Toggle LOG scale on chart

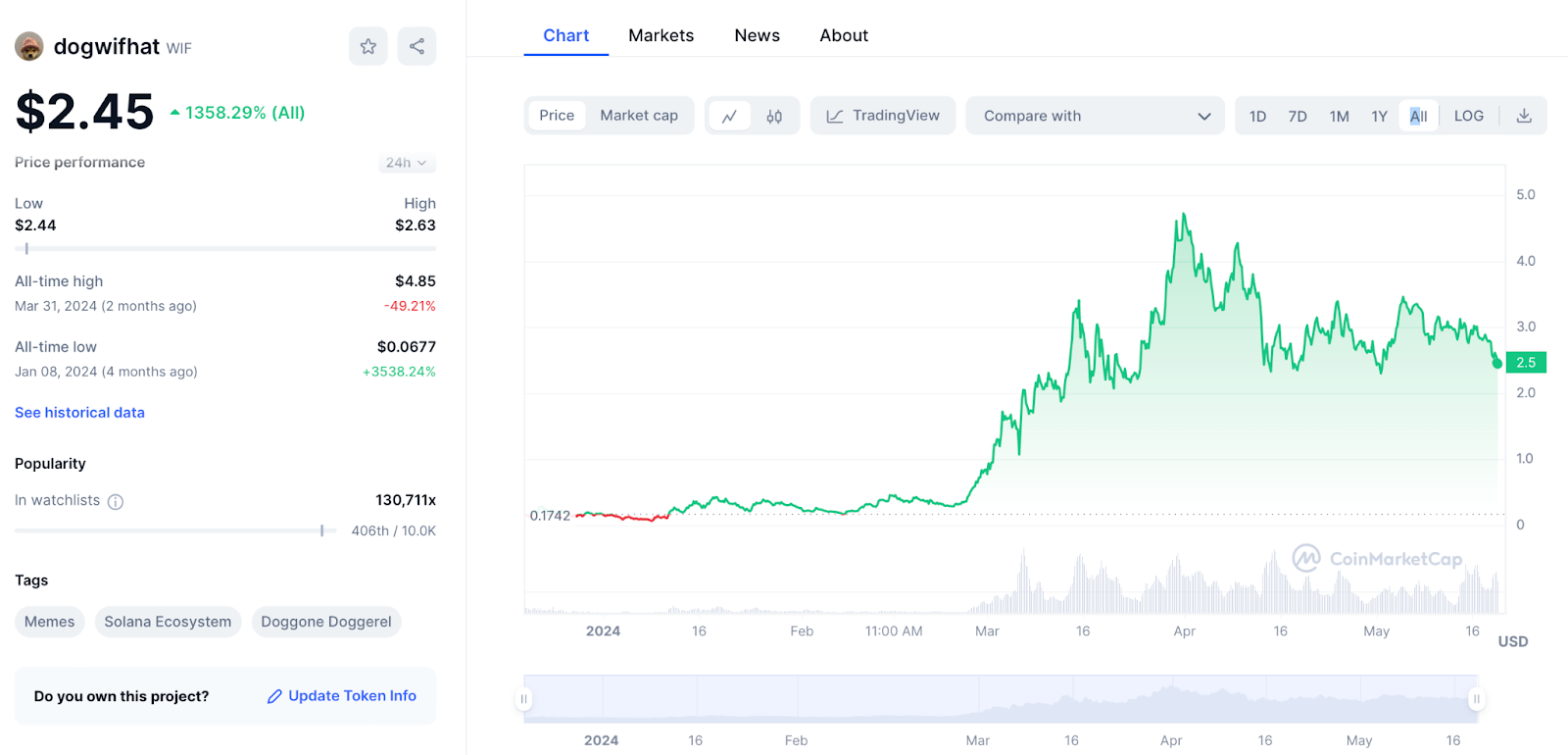coord(1468,116)
